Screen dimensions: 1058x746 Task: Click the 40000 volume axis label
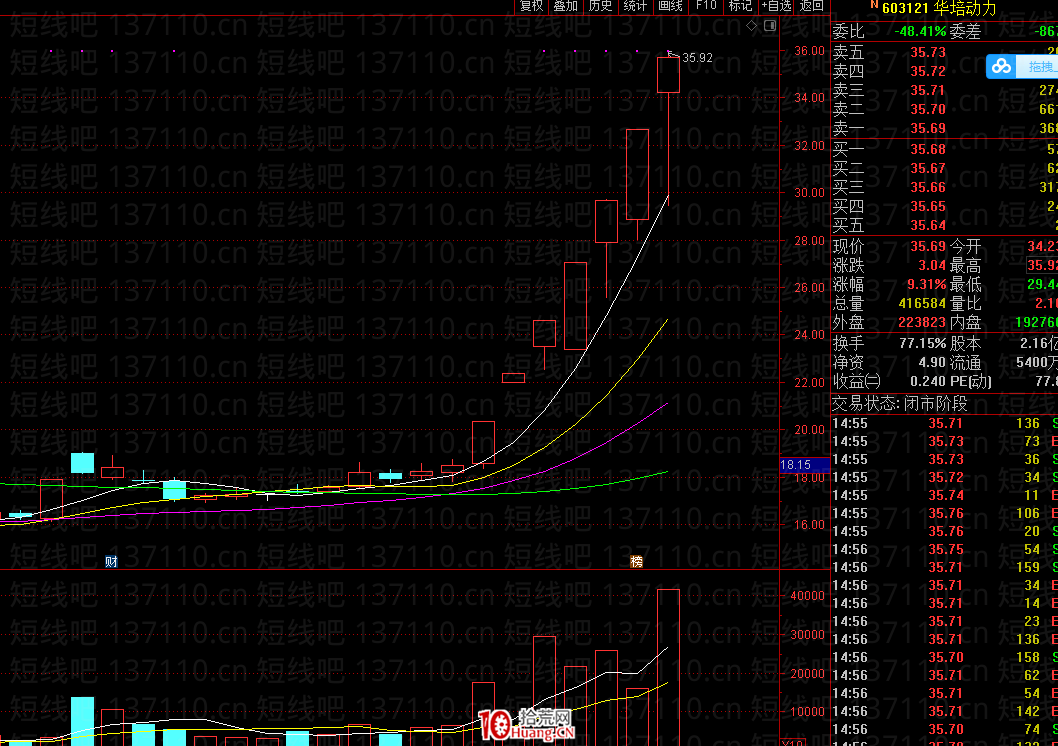point(808,596)
